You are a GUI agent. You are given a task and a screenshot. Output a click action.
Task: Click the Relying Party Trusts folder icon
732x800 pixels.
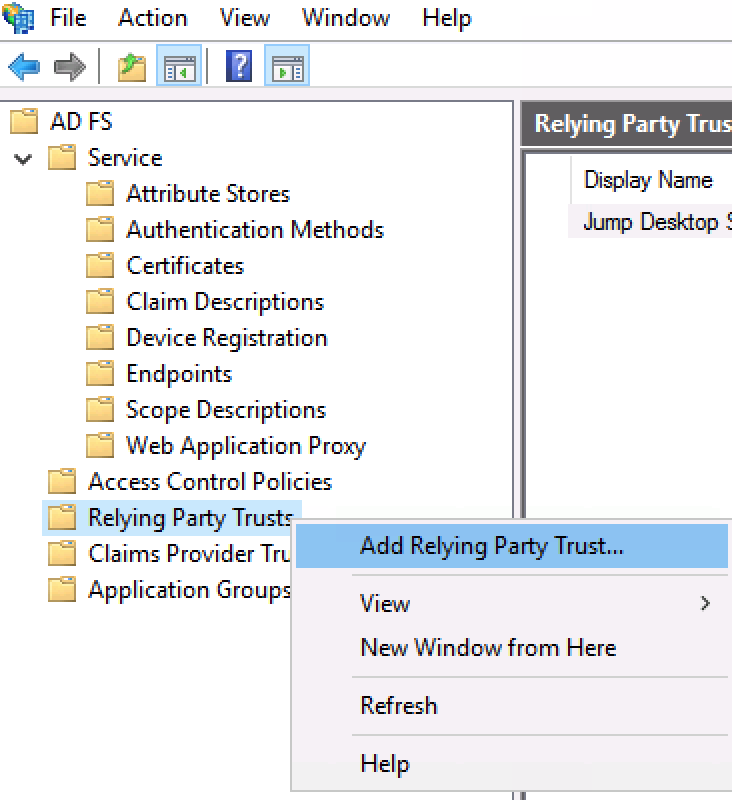coord(62,518)
